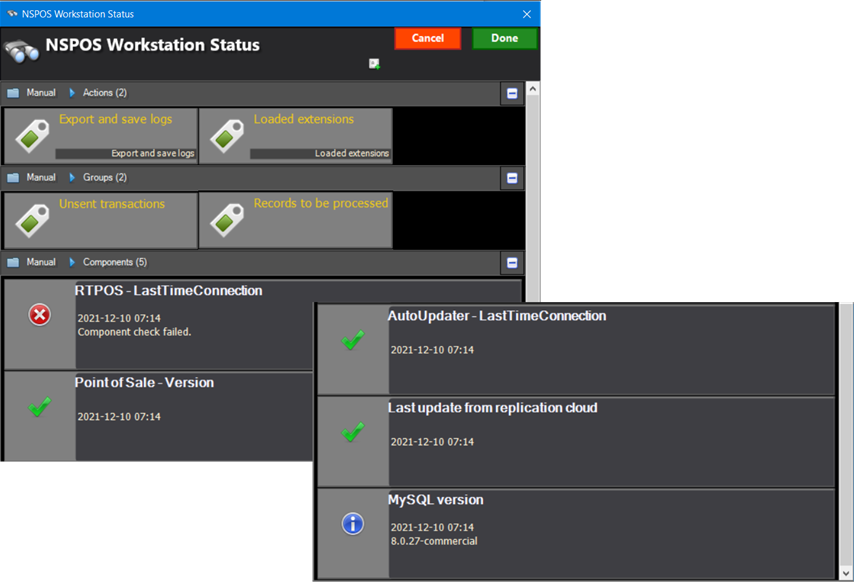Collapse the Components (5) section

coord(512,263)
